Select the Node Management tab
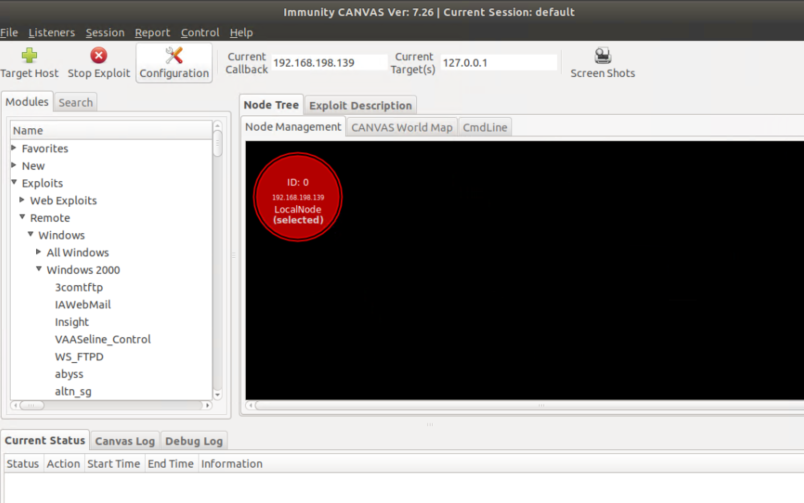 click(x=293, y=127)
